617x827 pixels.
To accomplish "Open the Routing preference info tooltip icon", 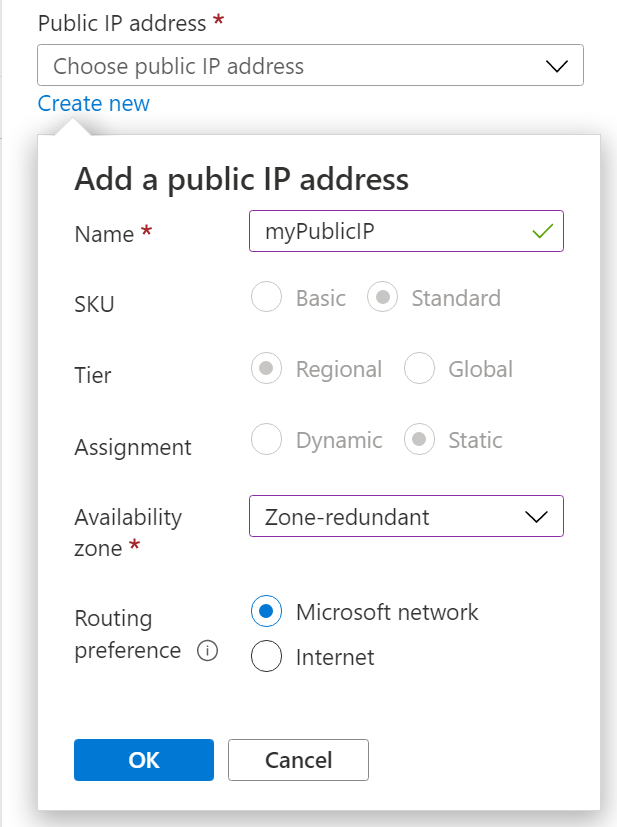I will point(206,650).
